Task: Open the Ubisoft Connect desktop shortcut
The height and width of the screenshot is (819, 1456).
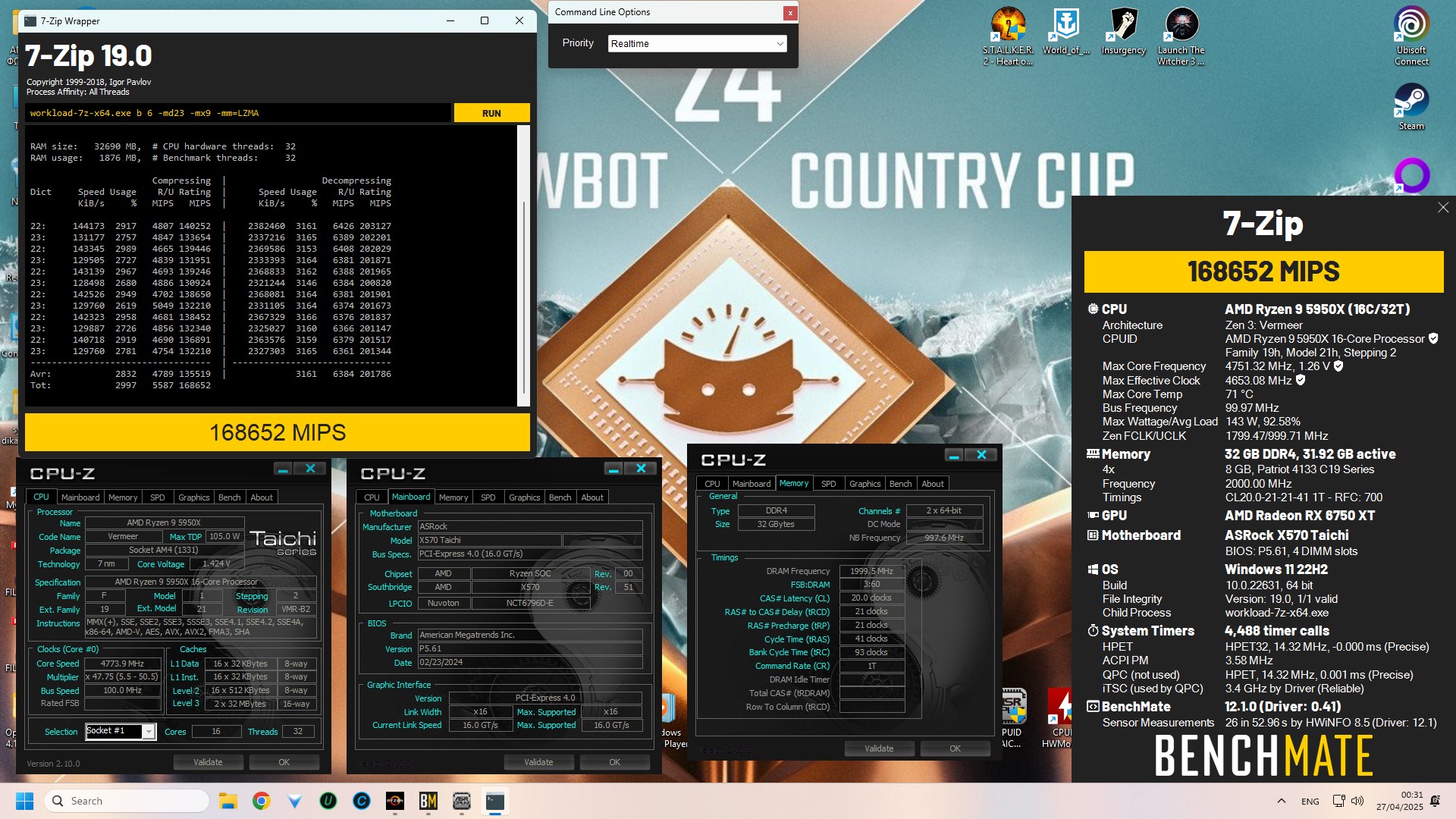Action: click(x=1411, y=36)
